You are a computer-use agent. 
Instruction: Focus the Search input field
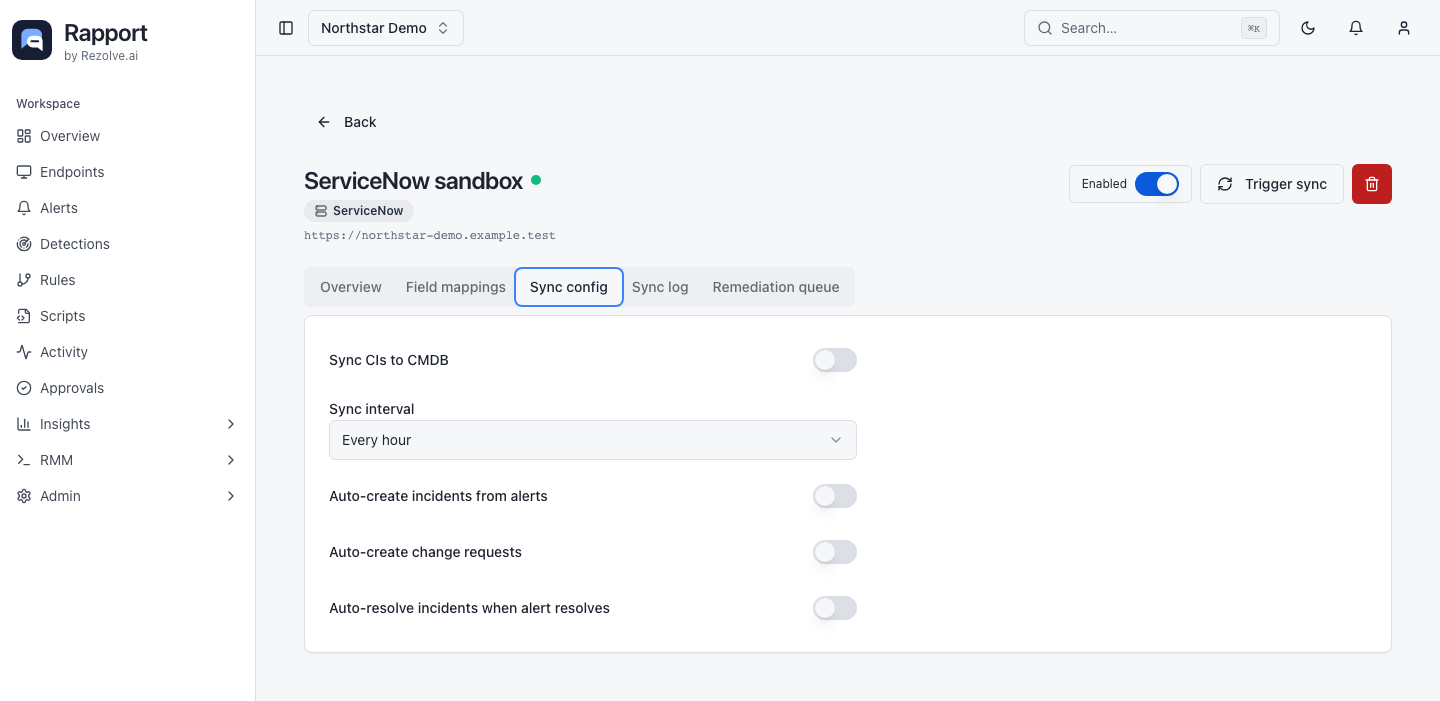[1152, 28]
